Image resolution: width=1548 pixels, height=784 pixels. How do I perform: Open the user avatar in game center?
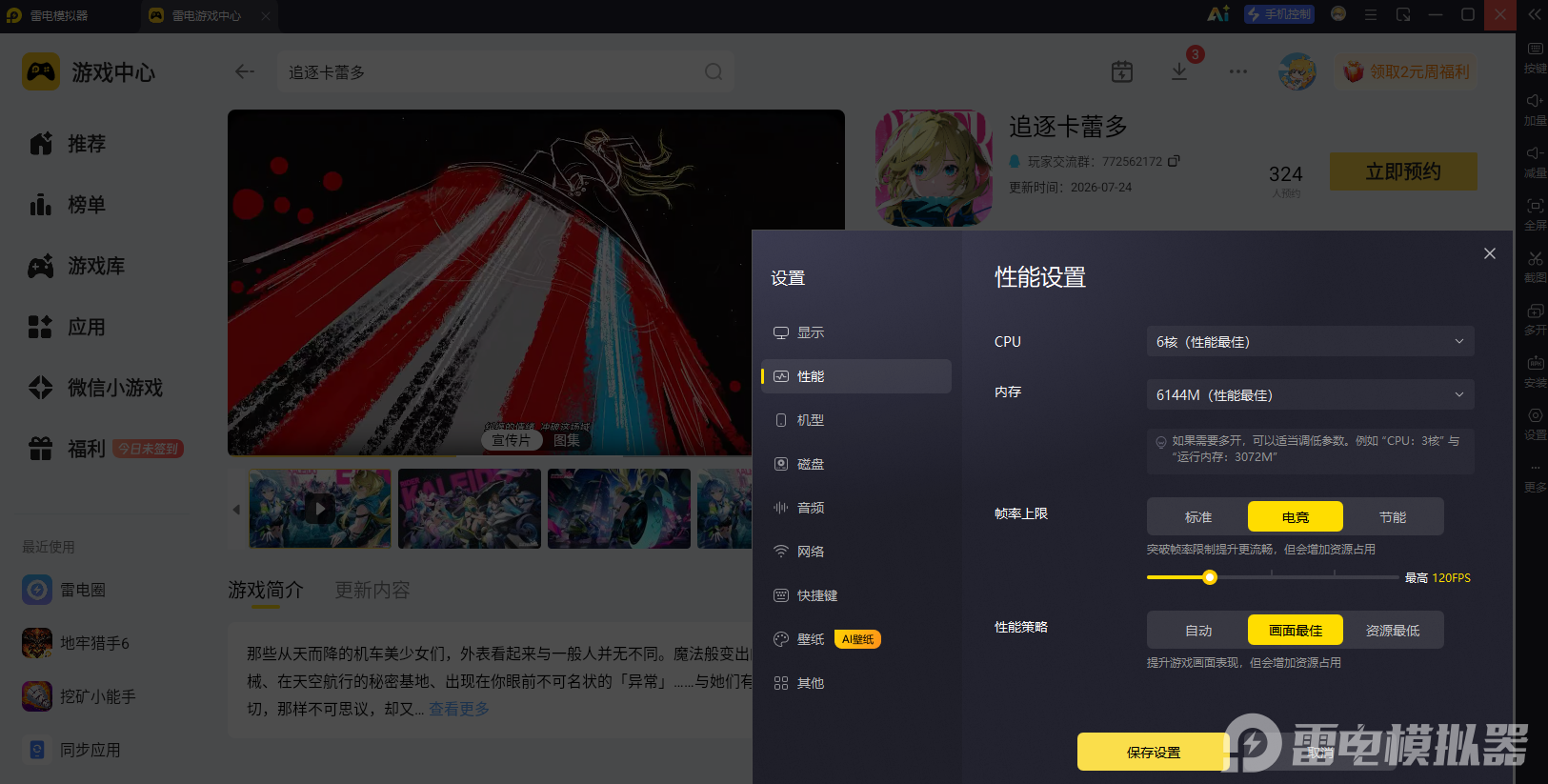tap(1297, 71)
